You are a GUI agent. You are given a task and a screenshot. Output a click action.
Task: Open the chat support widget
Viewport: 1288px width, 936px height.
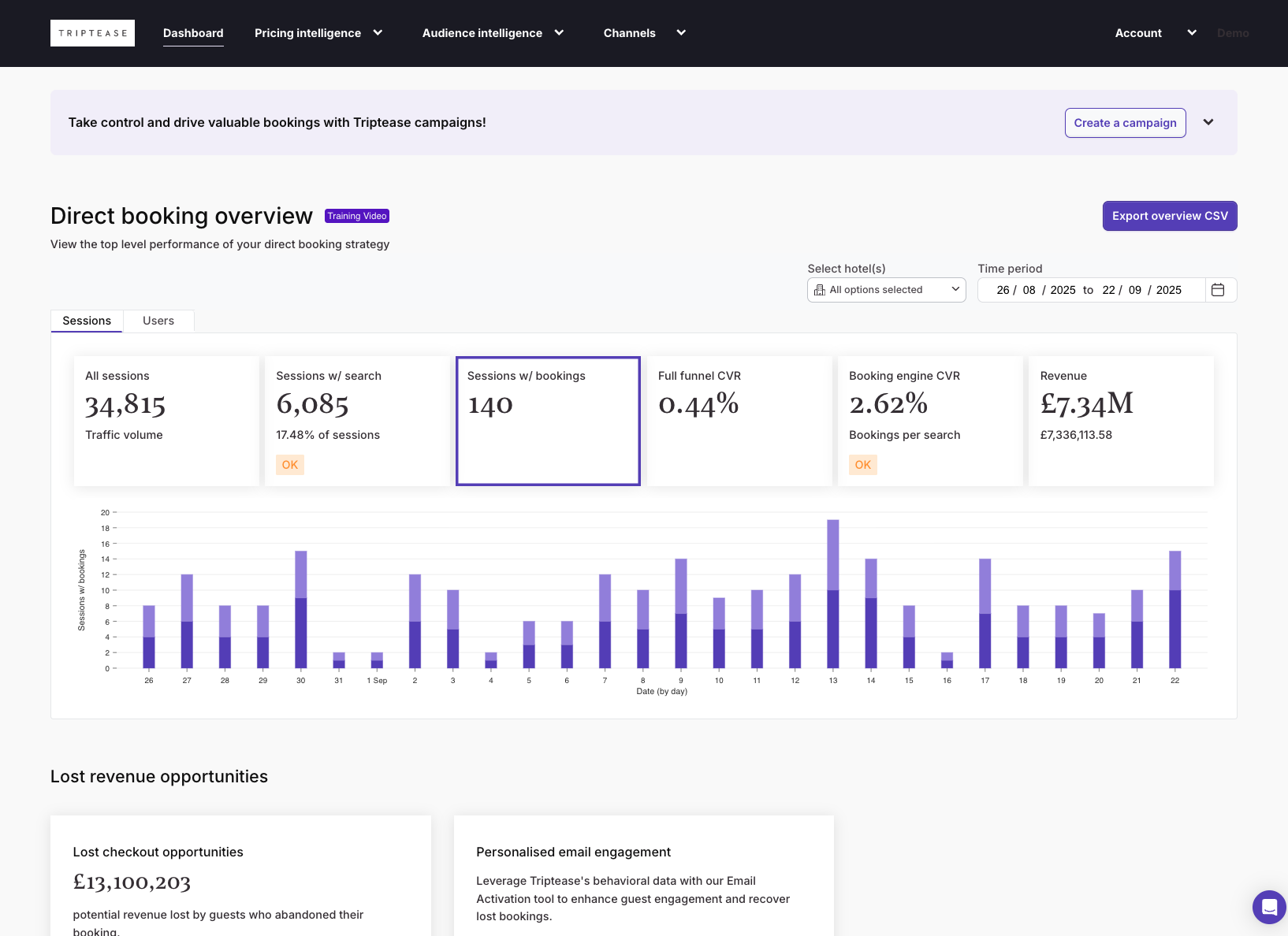click(x=1268, y=907)
